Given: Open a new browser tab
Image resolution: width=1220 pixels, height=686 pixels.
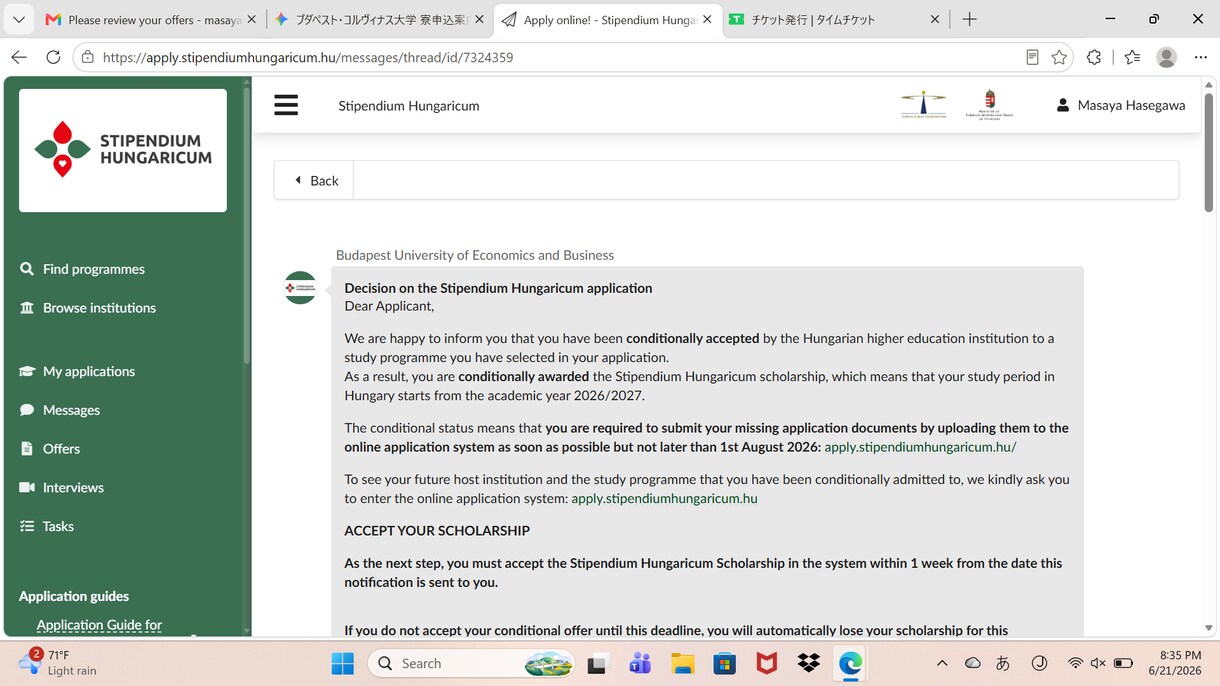Looking at the screenshot, I should 969,19.
